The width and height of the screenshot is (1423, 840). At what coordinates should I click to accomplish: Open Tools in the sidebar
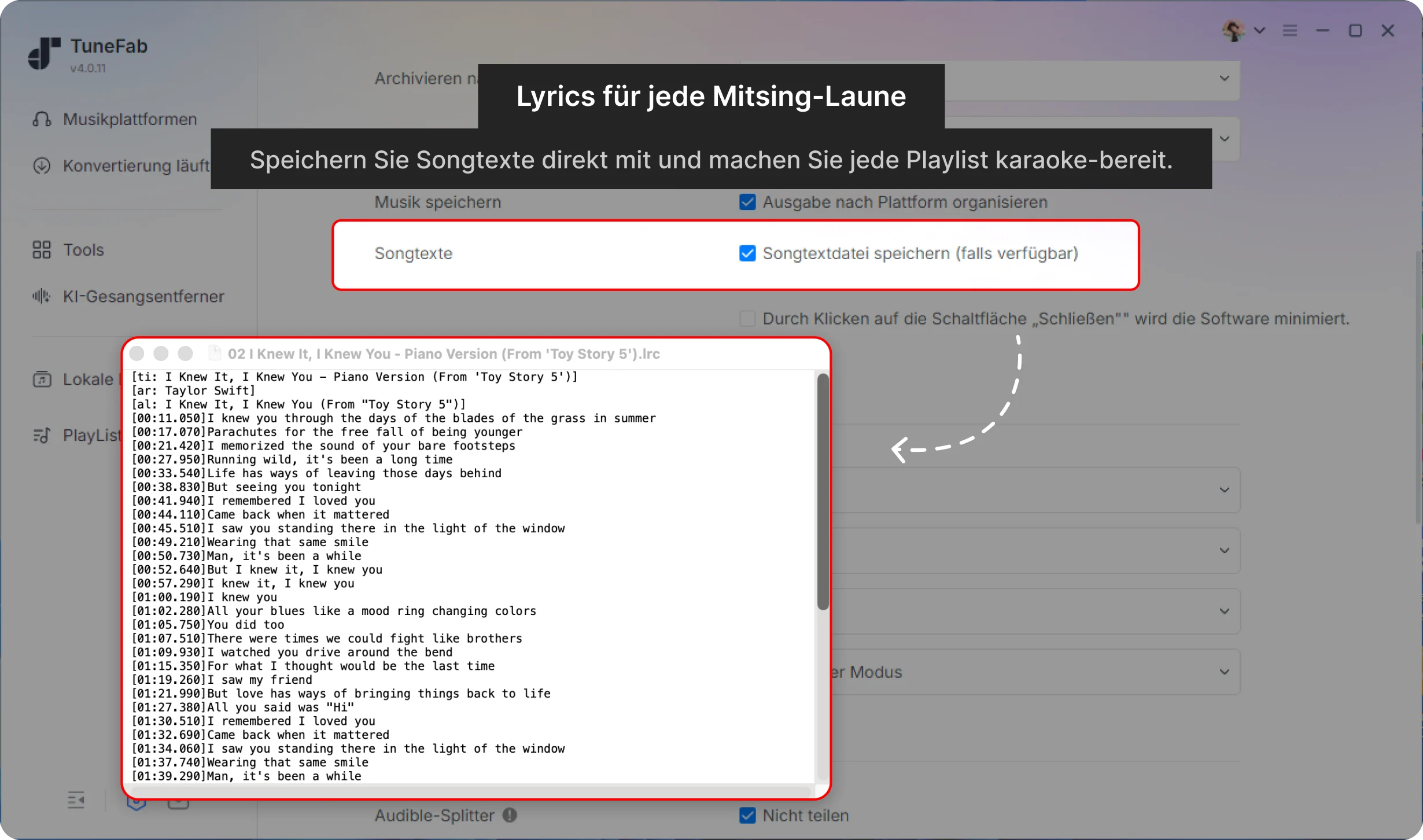[x=68, y=250]
